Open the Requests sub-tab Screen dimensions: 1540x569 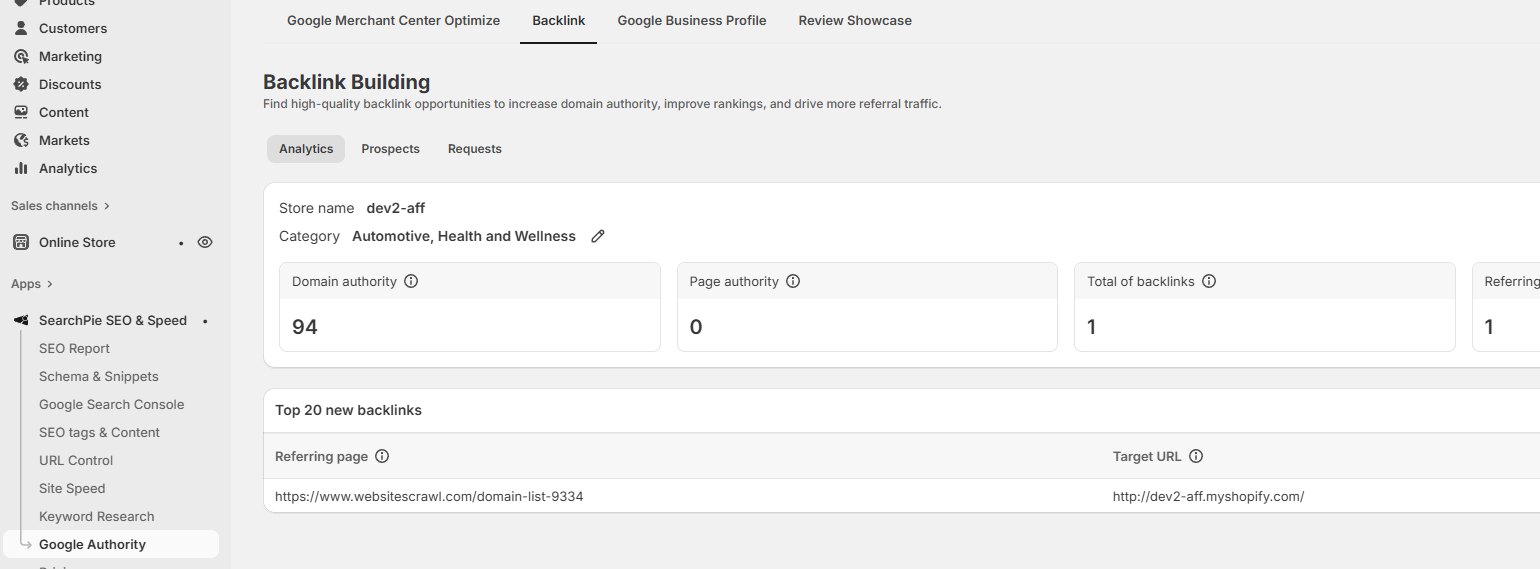[474, 149]
